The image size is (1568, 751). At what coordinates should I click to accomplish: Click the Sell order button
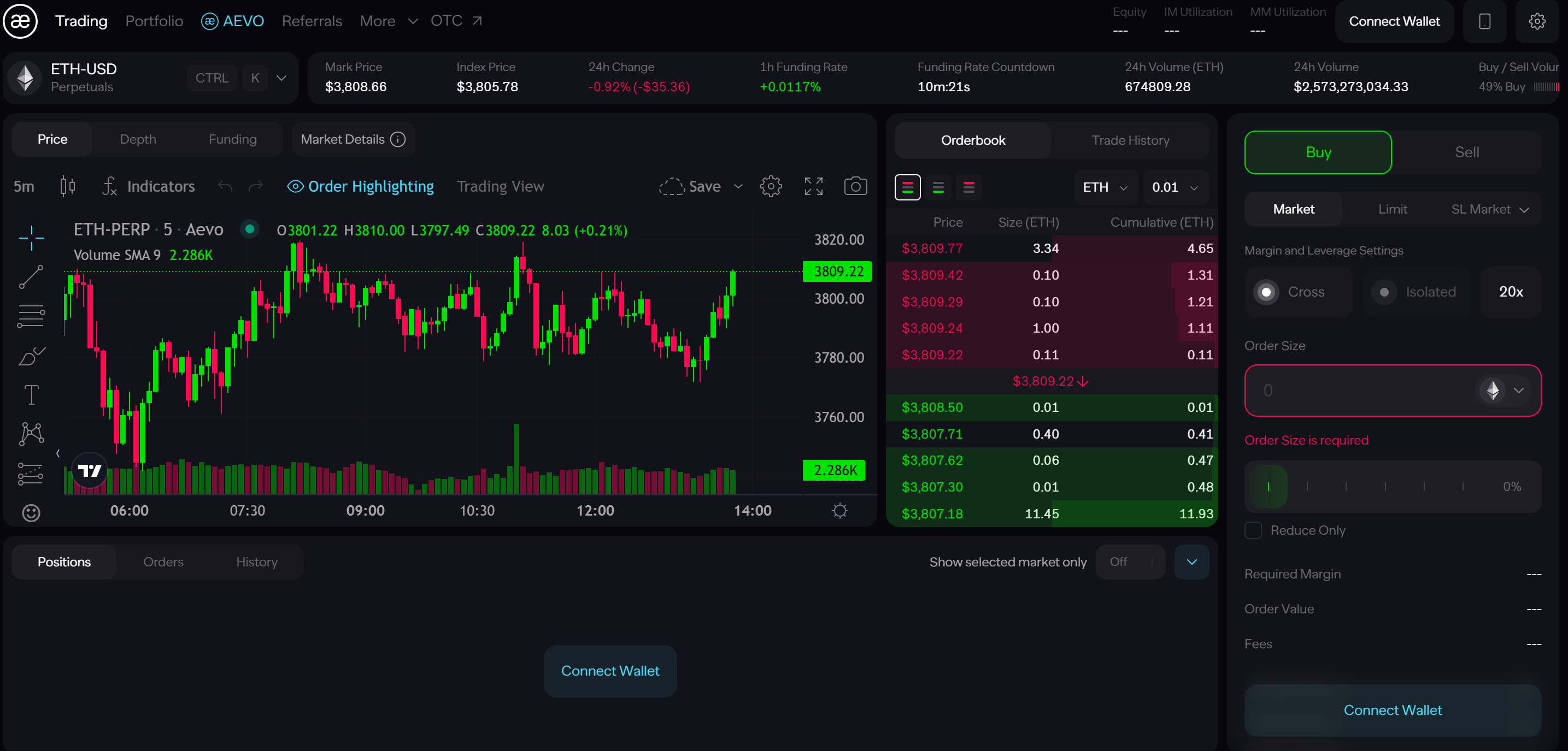(x=1466, y=152)
